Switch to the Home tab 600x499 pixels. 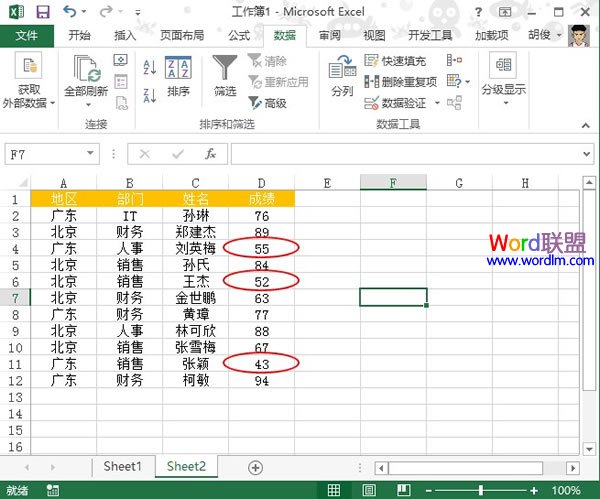(80, 36)
